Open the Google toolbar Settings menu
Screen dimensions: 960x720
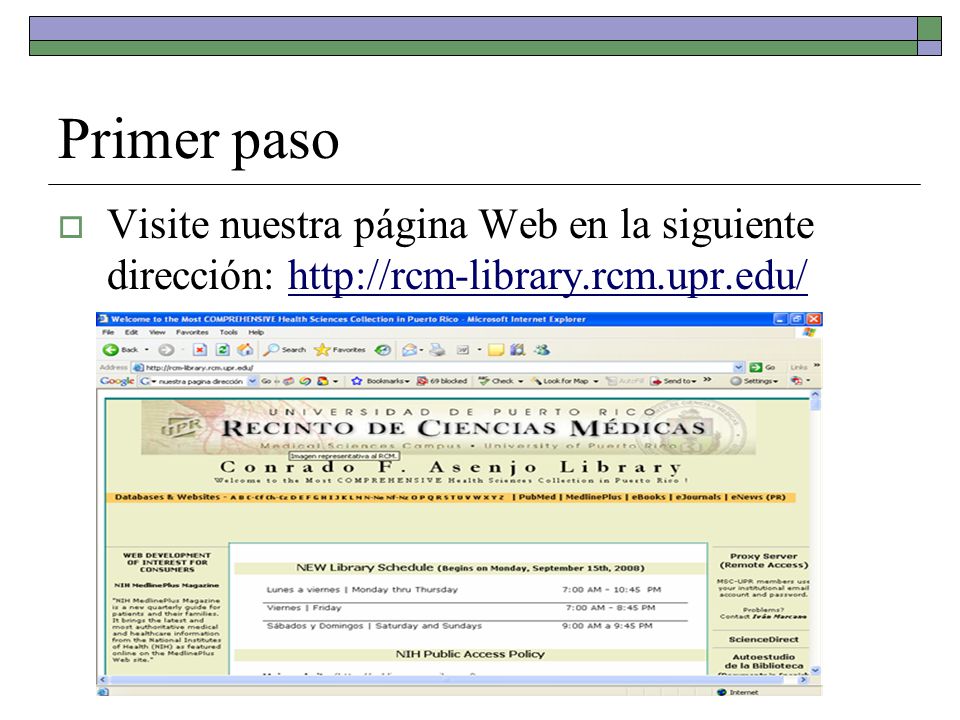(x=754, y=381)
